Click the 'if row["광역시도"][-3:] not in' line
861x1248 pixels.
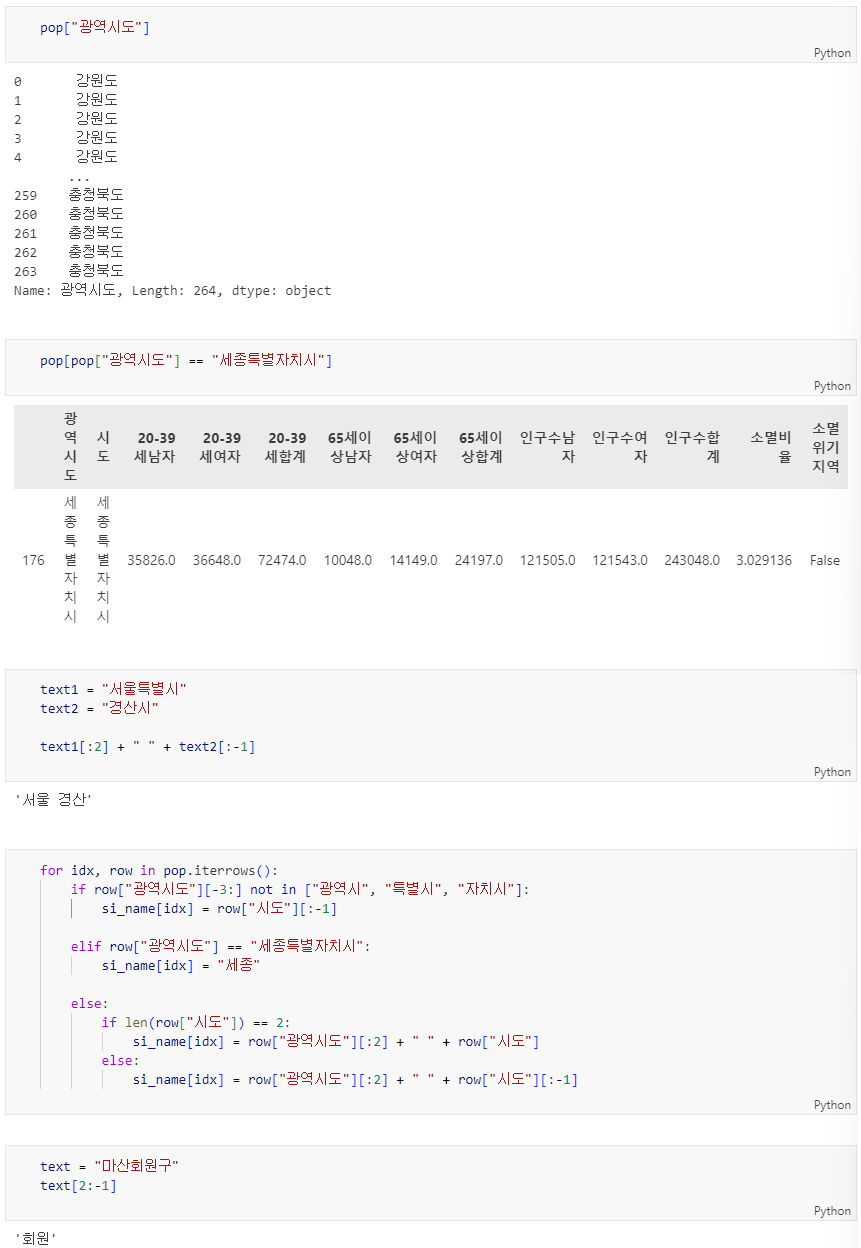[300, 889]
